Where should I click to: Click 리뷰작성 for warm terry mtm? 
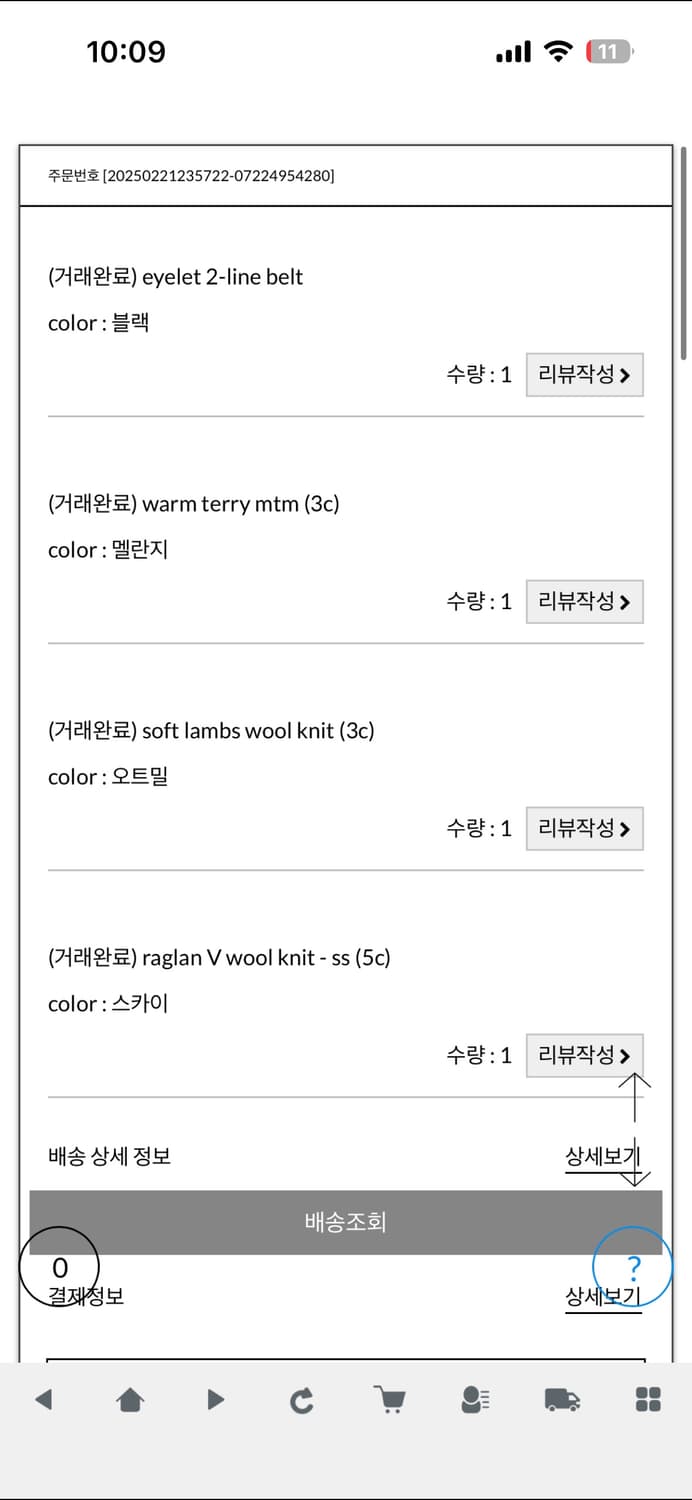(585, 602)
